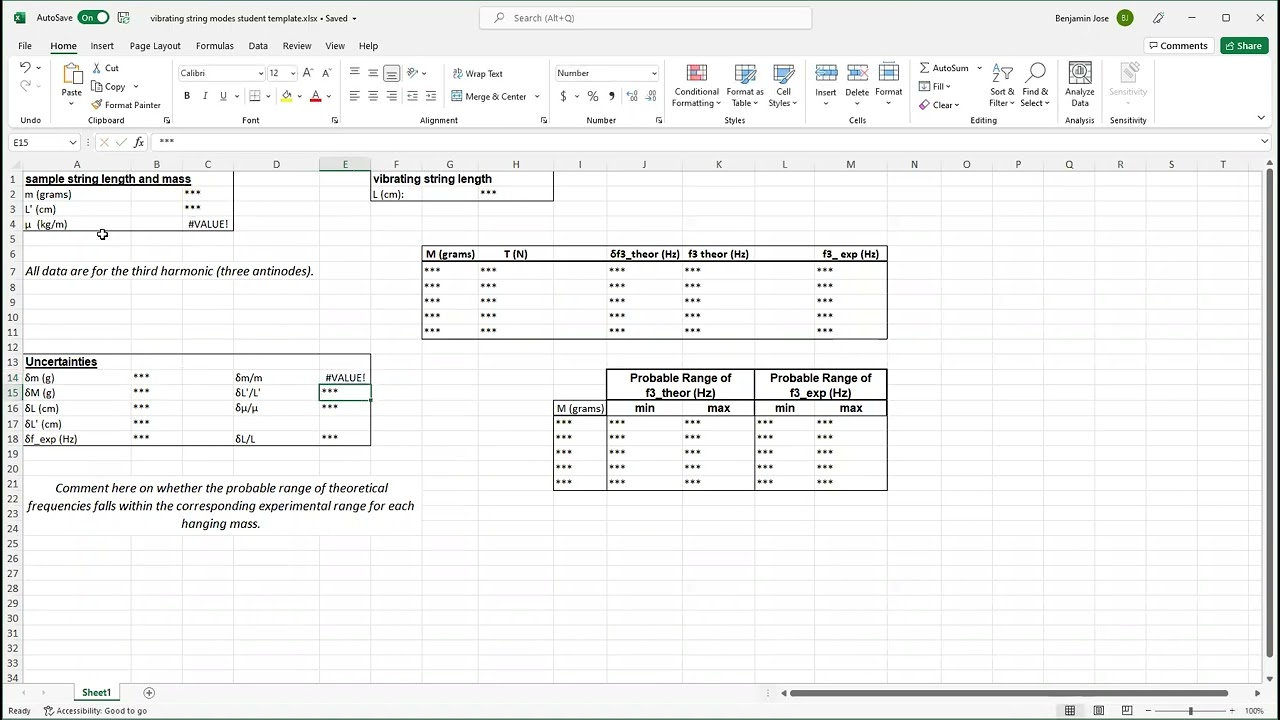Select the Format Painter tool

click(126, 105)
